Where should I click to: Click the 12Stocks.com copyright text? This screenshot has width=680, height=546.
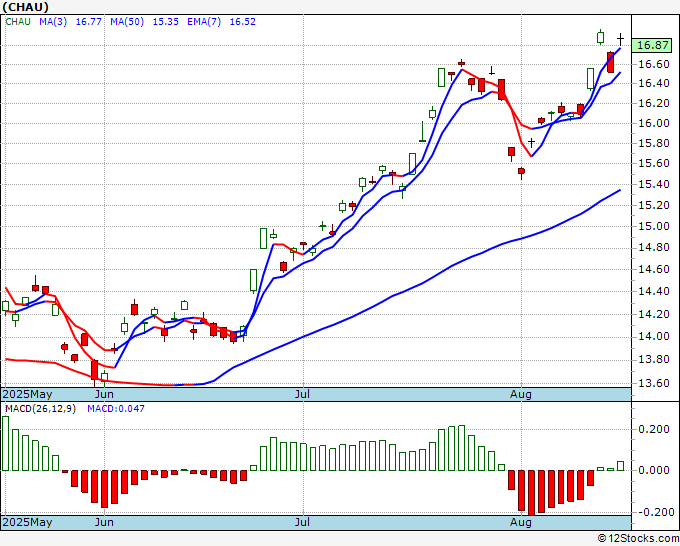(638, 539)
